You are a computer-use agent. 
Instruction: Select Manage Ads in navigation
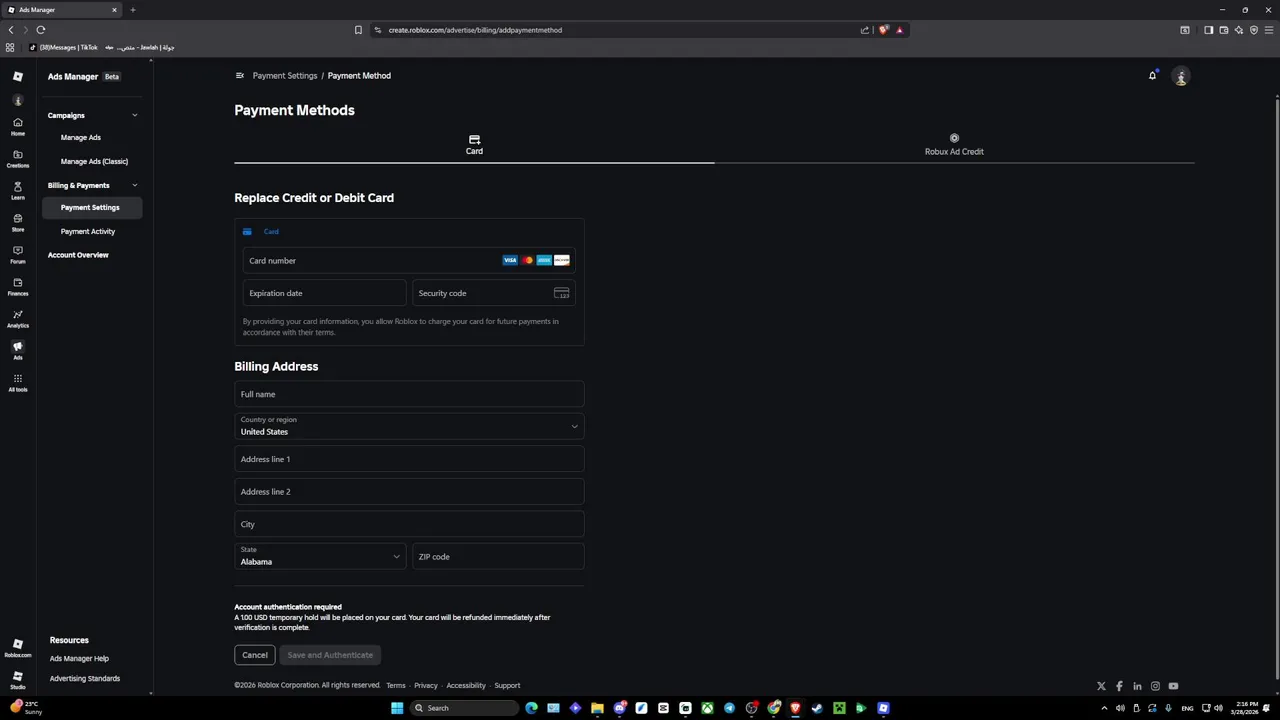pyautogui.click(x=81, y=137)
